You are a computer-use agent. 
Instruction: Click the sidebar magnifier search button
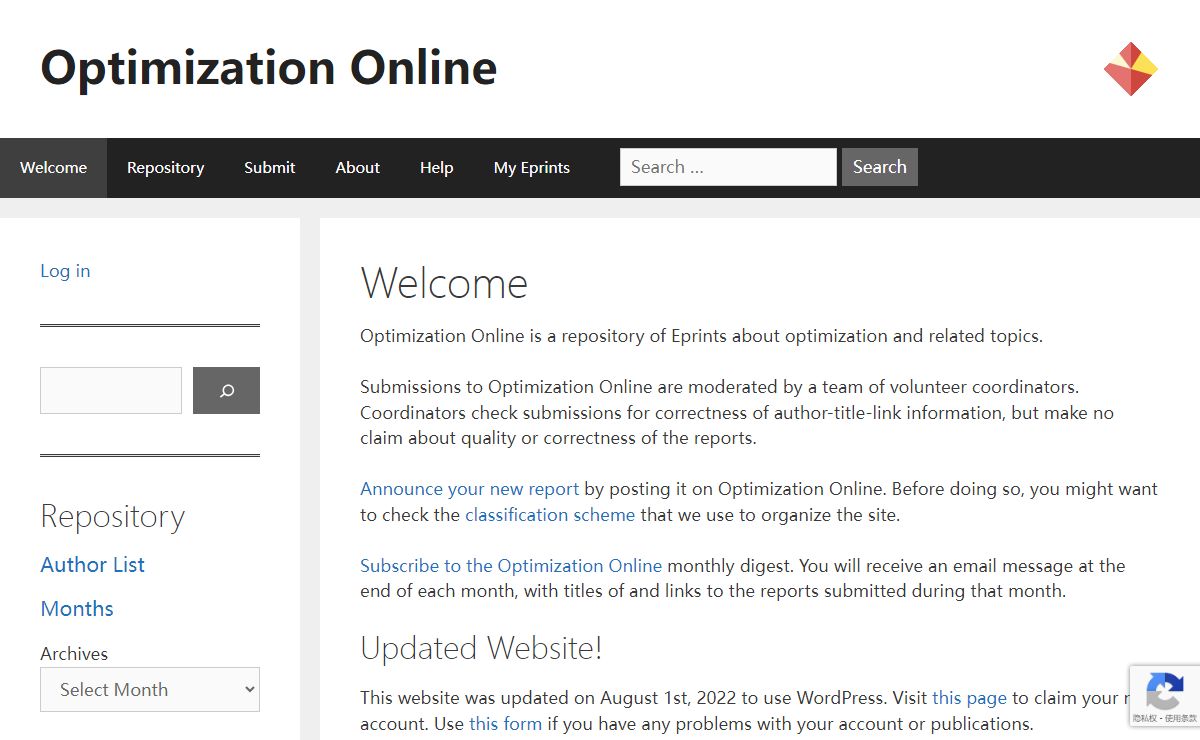(226, 390)
